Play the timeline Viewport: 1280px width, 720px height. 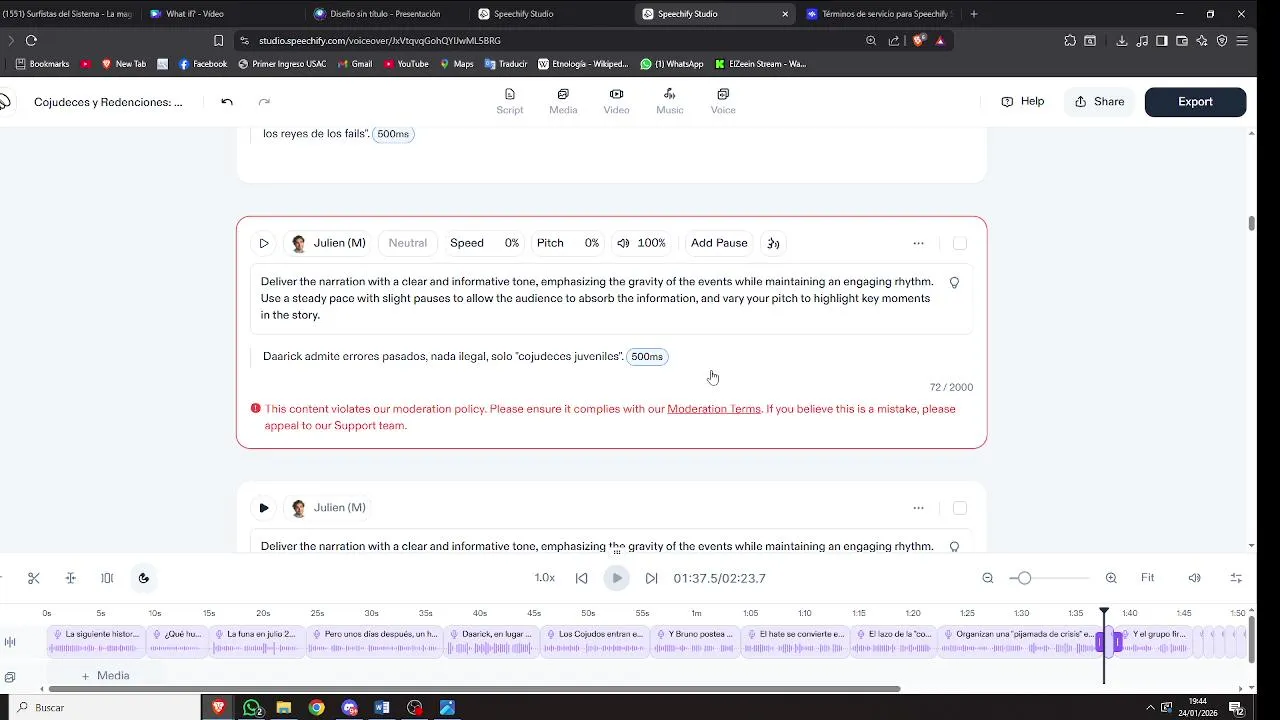pyautogui.click(x=617, y=578)
